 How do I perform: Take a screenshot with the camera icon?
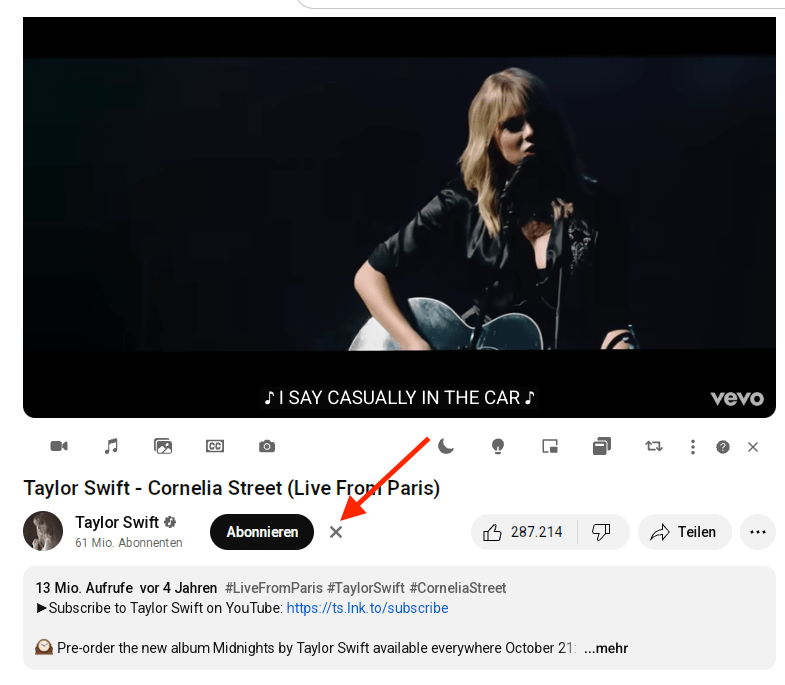pos(267,446)
